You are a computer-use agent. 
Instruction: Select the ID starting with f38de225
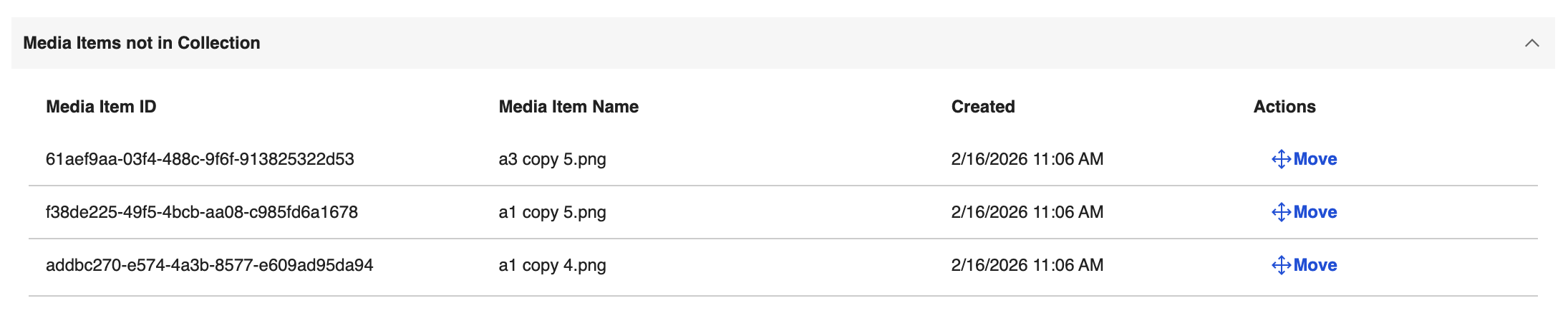click(201, 212)
